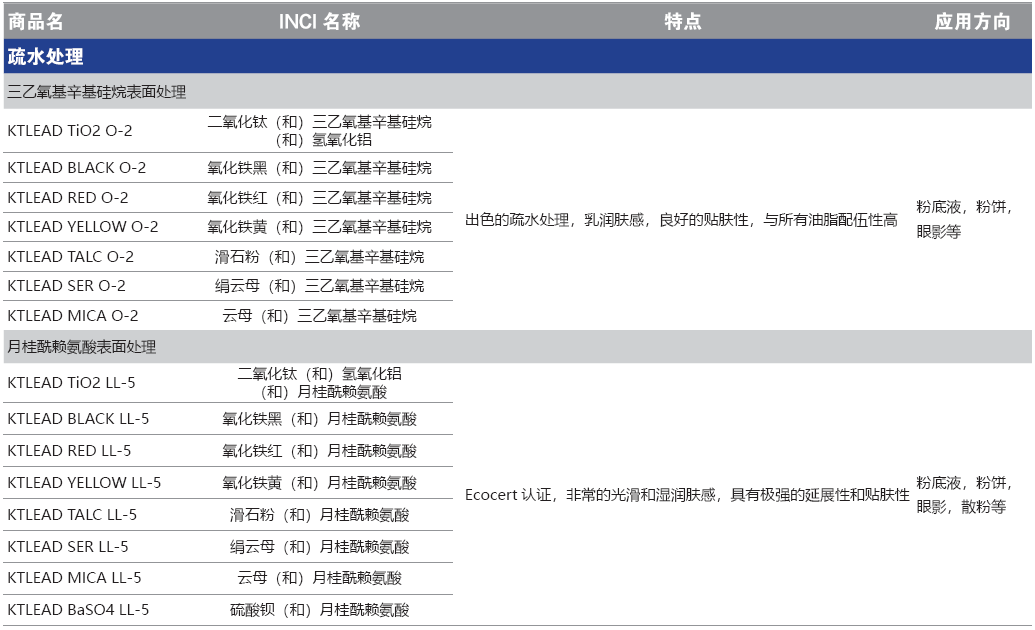Click product name KTLEAD SER O-2
This screenshot has height=630, width=1035.
[67, 285]
